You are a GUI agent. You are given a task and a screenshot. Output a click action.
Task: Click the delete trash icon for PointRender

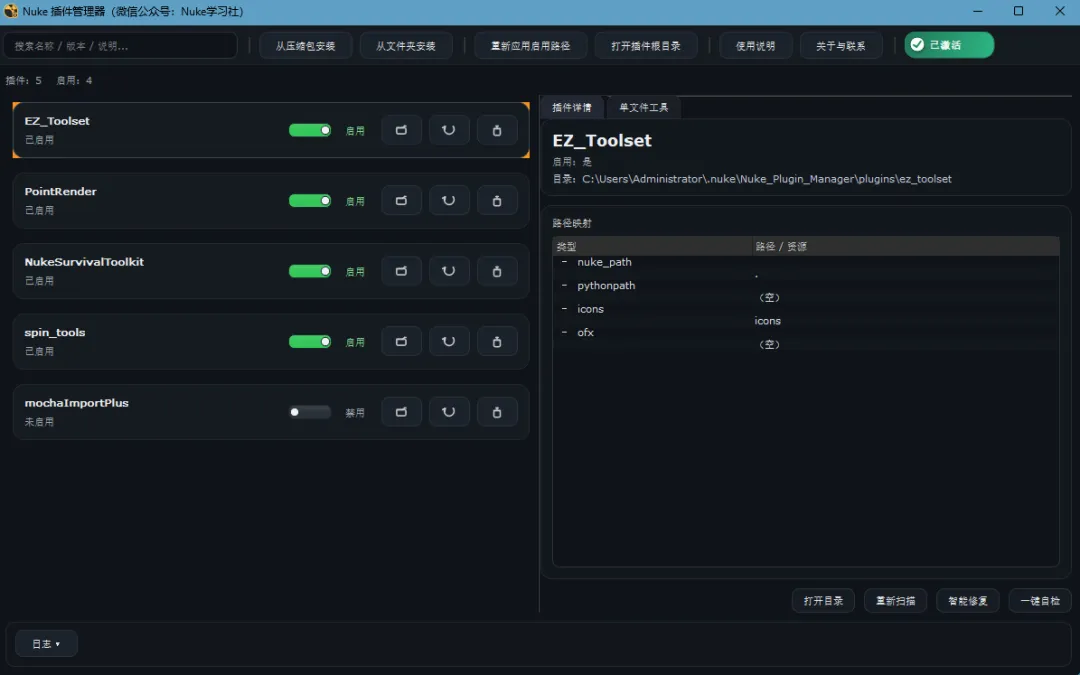(497, 200)
